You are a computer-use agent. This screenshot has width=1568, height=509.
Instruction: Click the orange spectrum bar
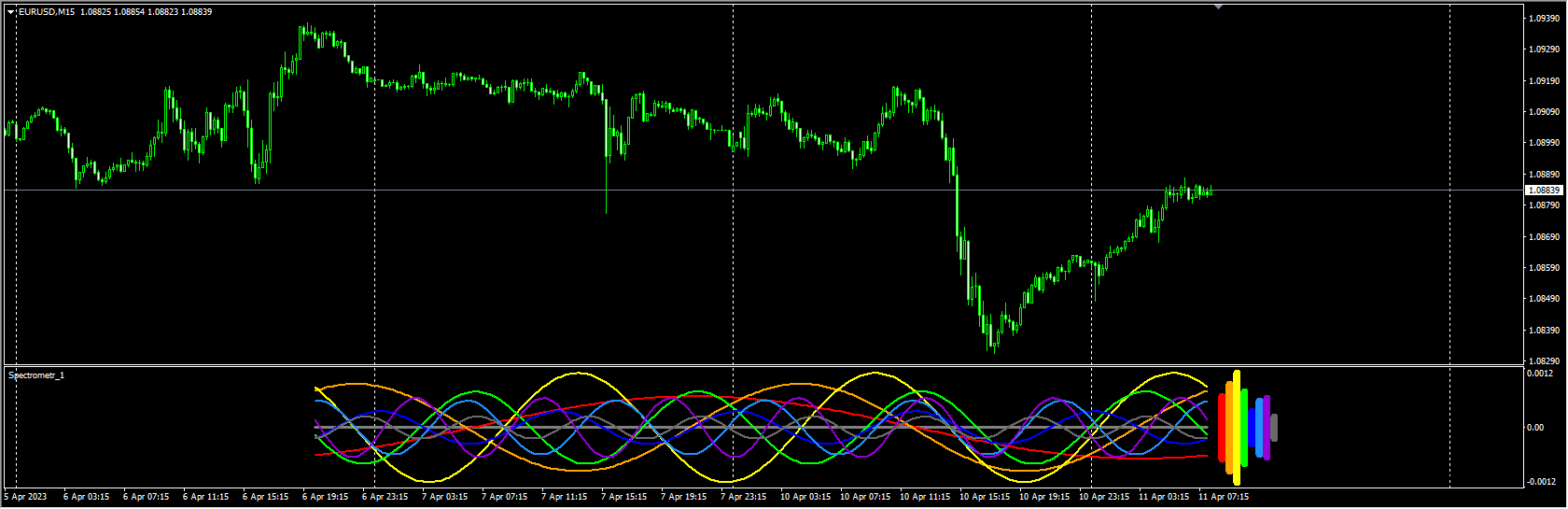[1230, 428]
